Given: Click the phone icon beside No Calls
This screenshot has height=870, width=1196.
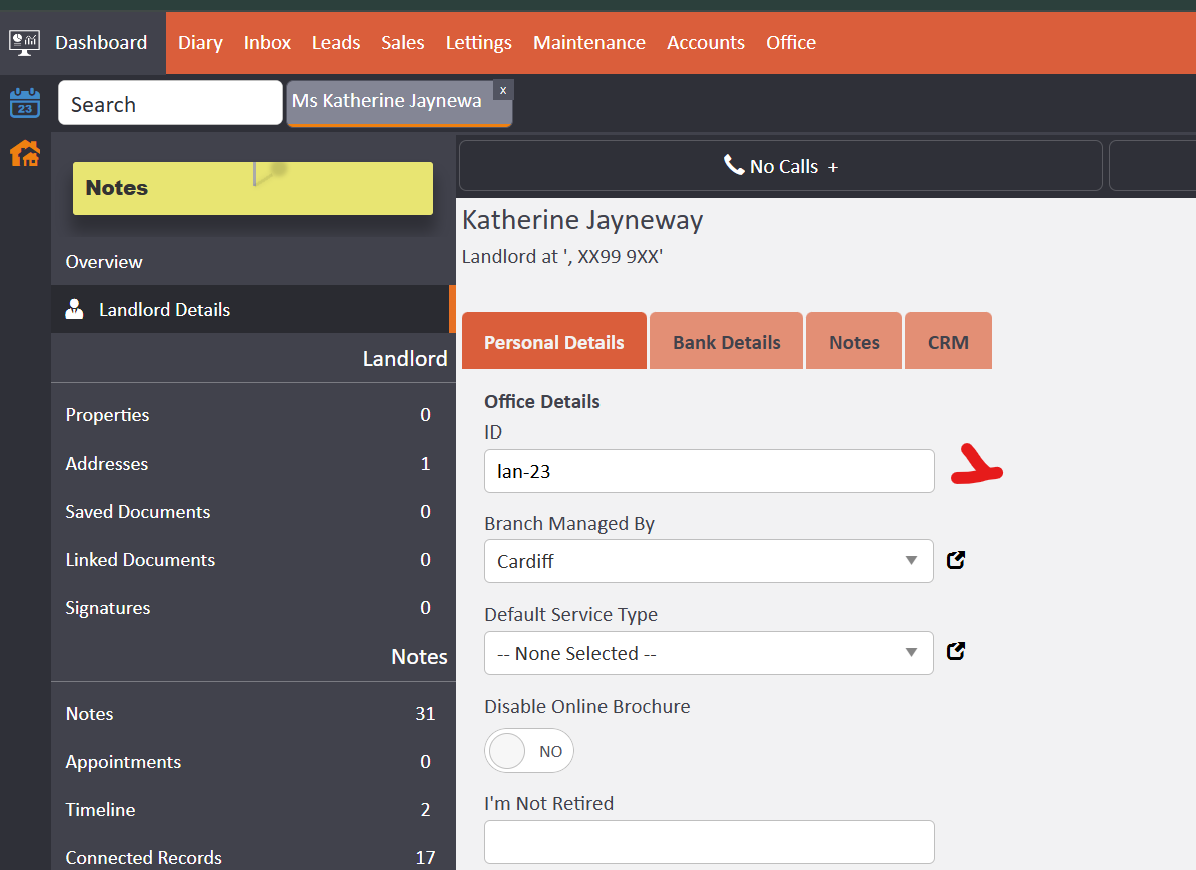Looking at the screenshot, I should pyautogui.click(x=734, y=165).
